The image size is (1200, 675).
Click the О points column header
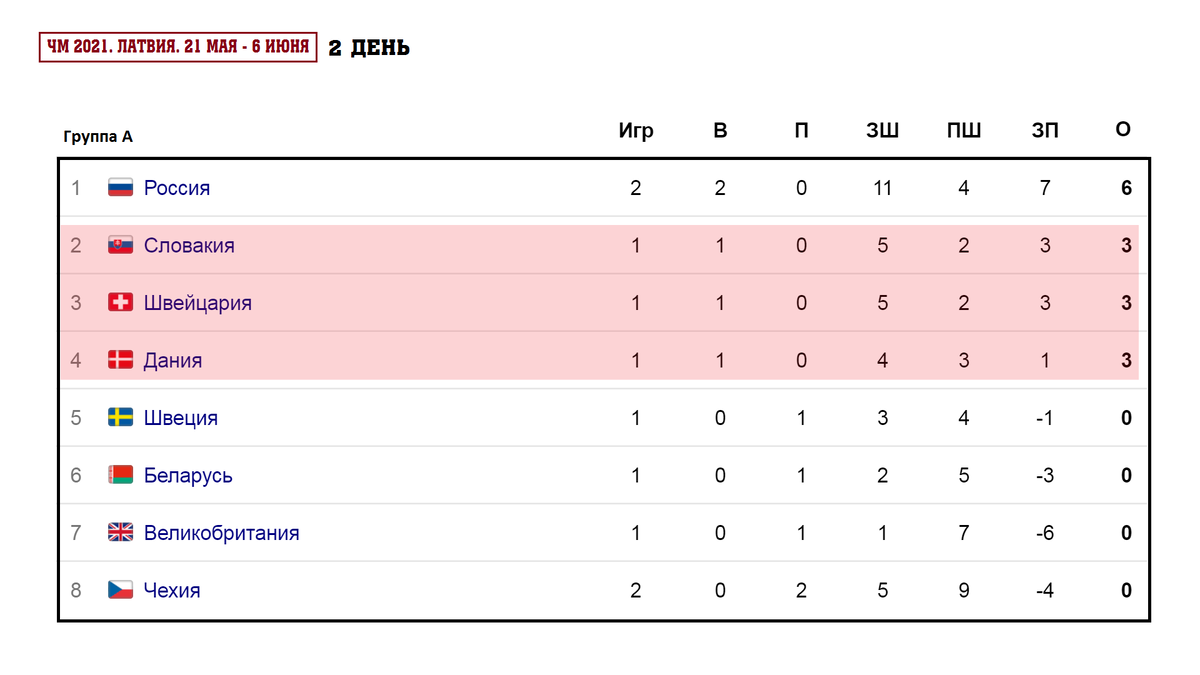1123,130
